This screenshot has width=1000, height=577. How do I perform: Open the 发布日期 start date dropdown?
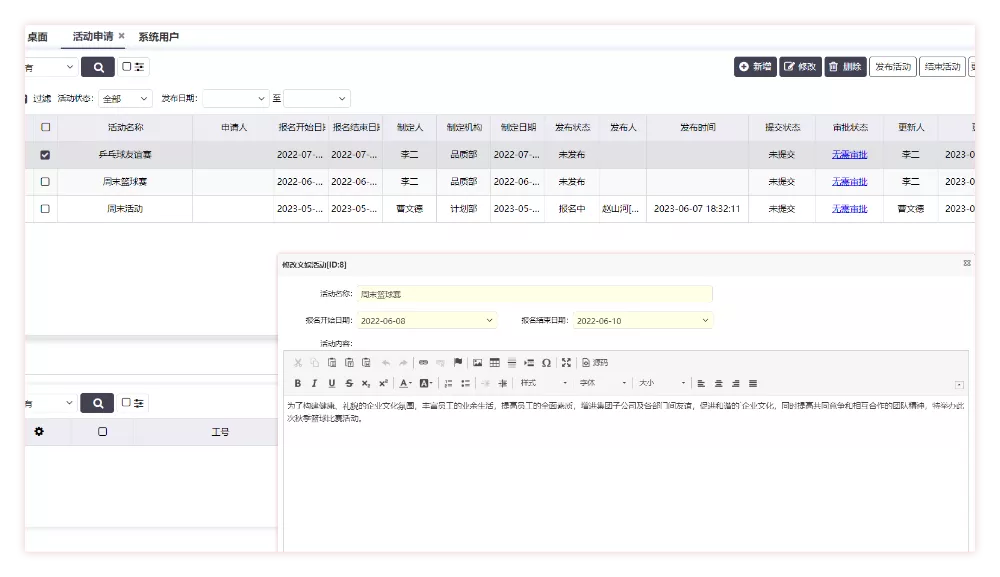click(235, 98)
